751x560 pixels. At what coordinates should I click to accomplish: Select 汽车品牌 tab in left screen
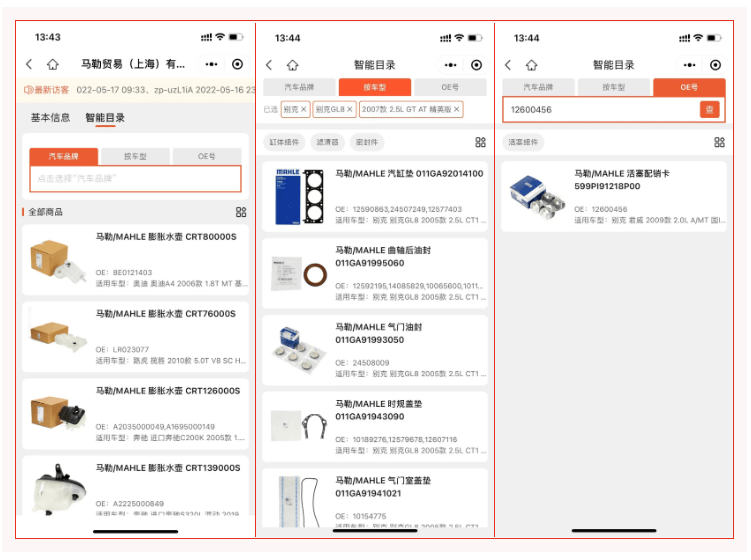[x=64, y=157]
